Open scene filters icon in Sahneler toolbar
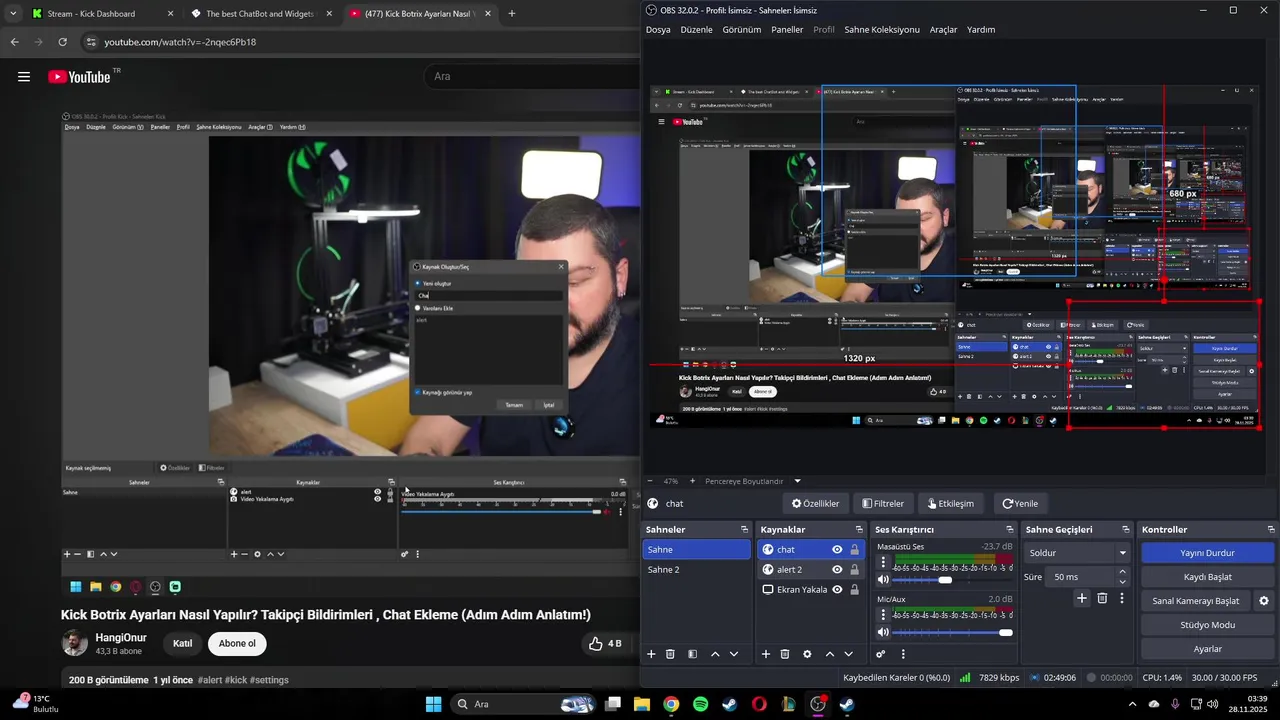The height and width of the screenshot is (720, 1280). tap(692, 654)
